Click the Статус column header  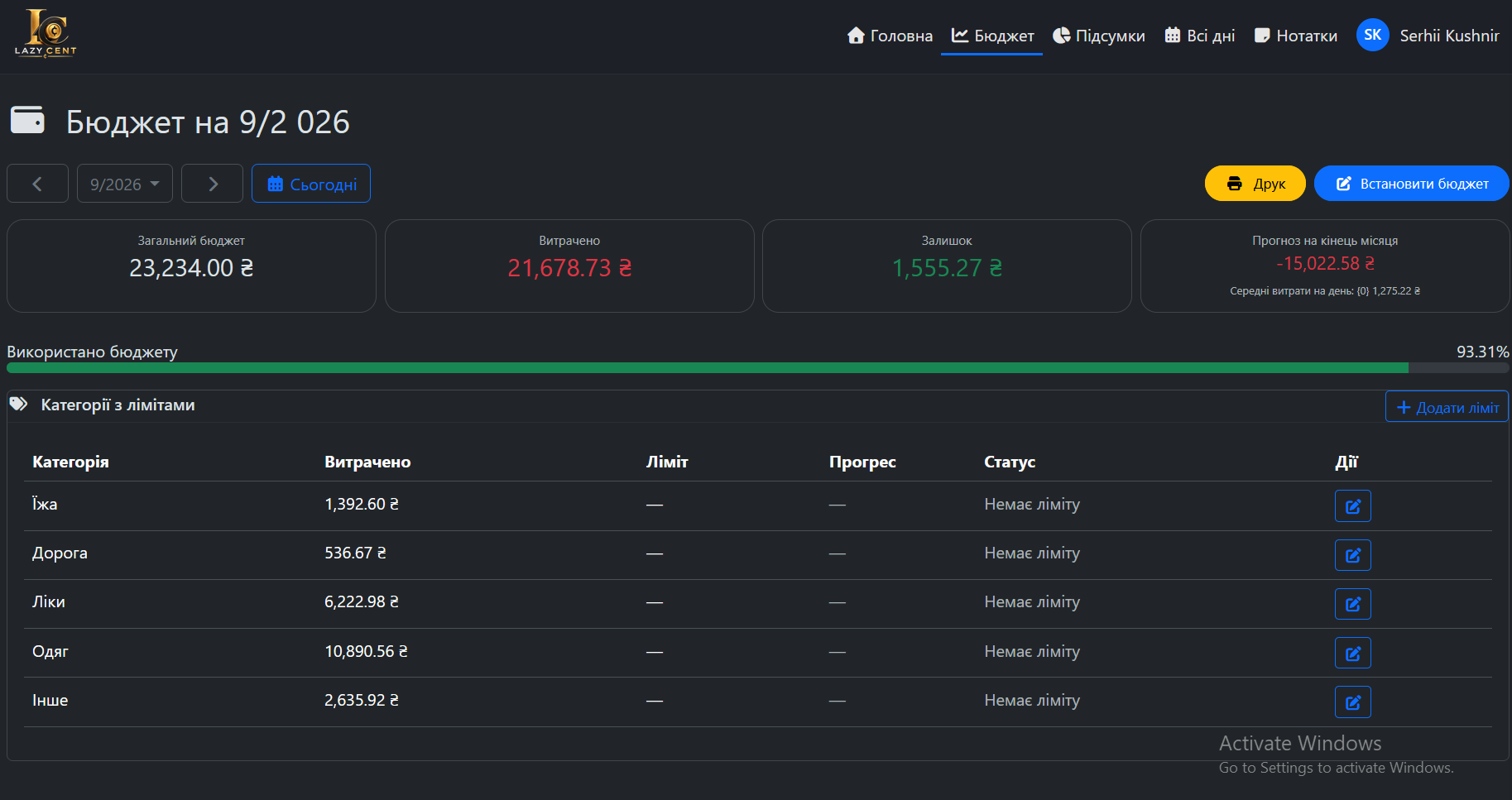(x=1010, y=462)
